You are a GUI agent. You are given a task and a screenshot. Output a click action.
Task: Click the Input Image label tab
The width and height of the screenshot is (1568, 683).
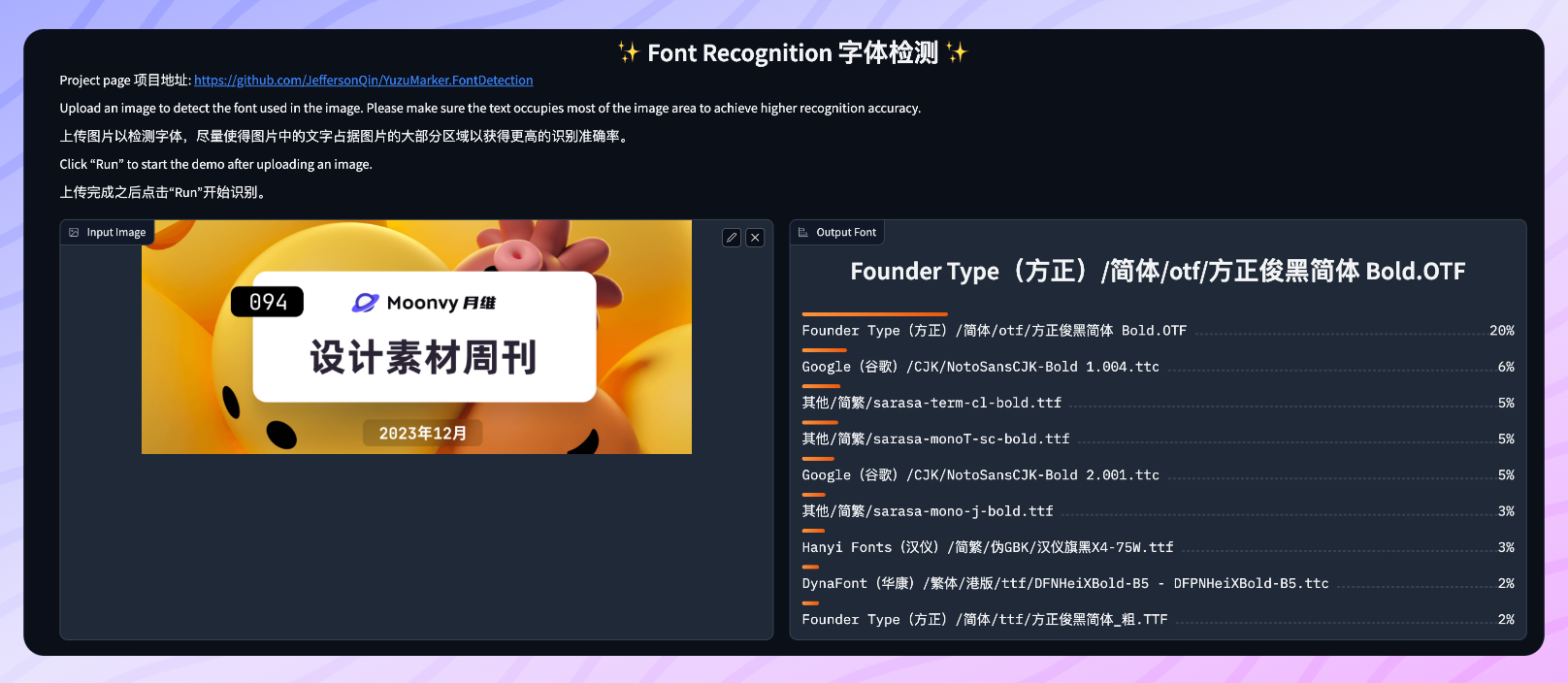[x=107, y=233]
